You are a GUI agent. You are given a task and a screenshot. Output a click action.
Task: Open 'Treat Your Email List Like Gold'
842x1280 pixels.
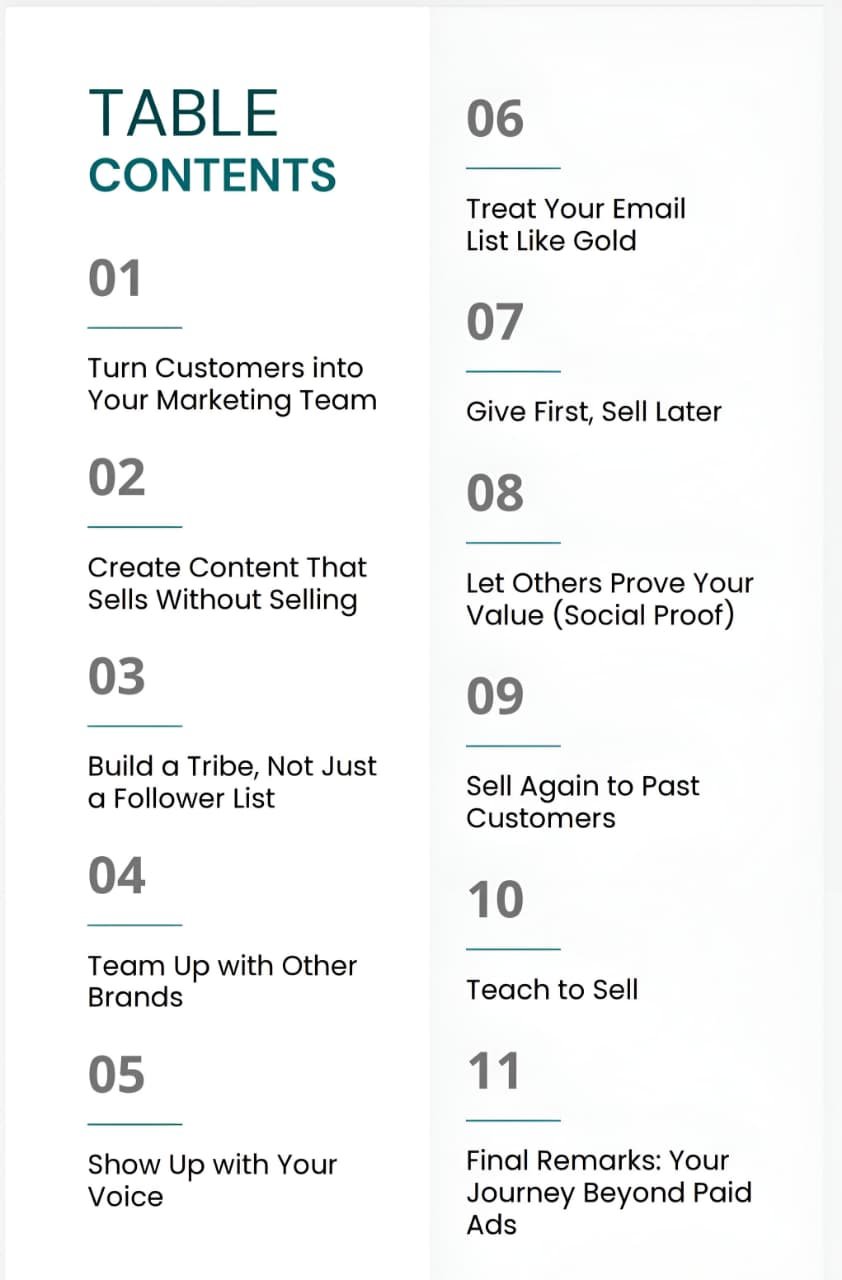[x=576, y=224]
